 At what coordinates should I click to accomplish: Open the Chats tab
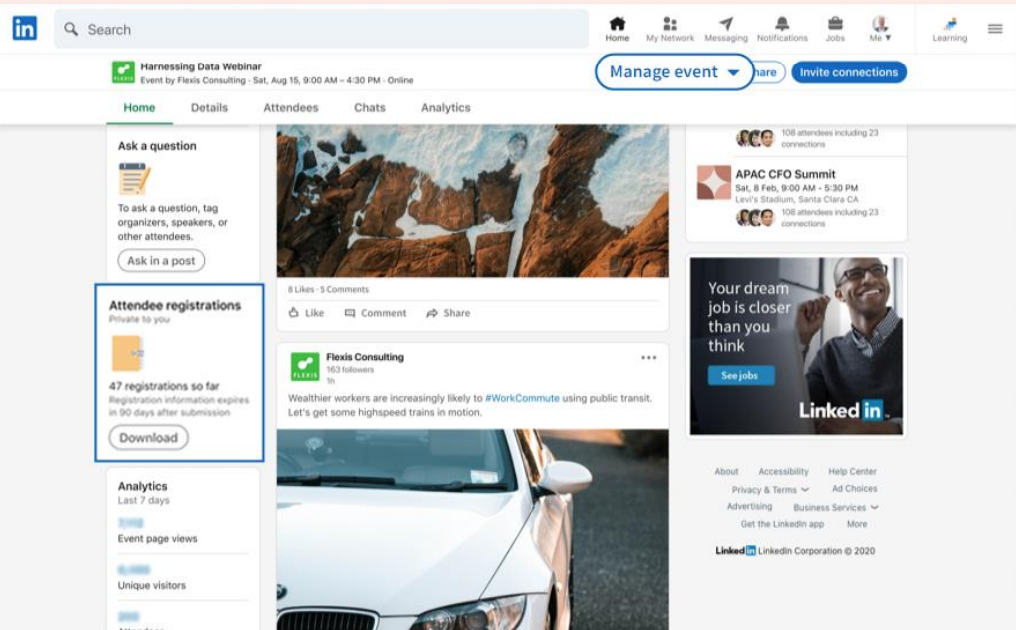pyautogui.click(x=370, y=108)
